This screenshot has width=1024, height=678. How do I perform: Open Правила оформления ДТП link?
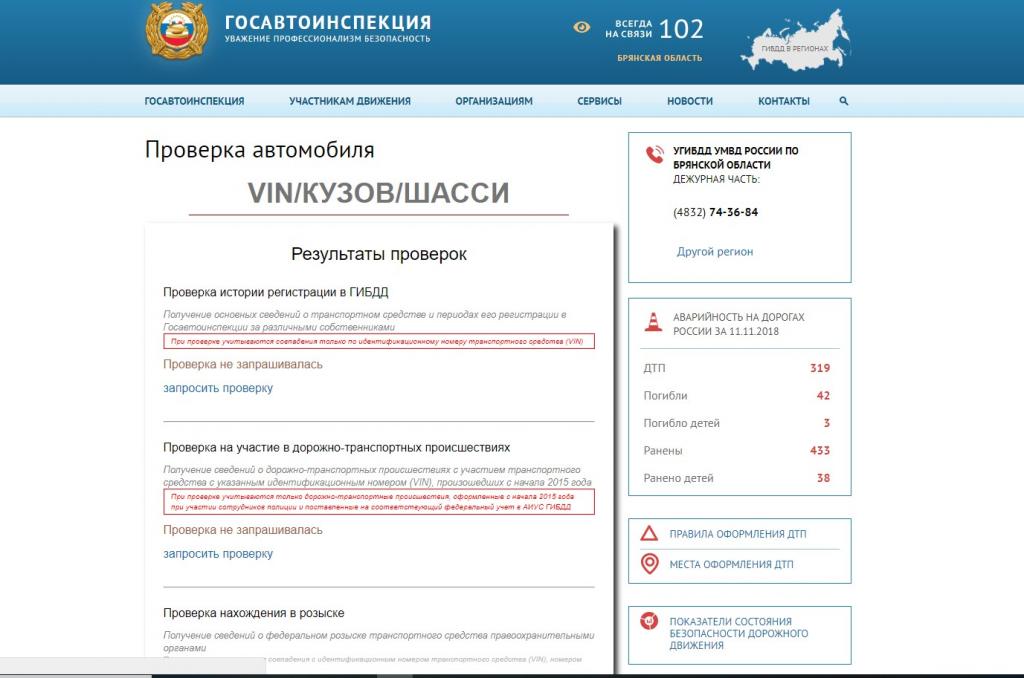tap(738, 534)
